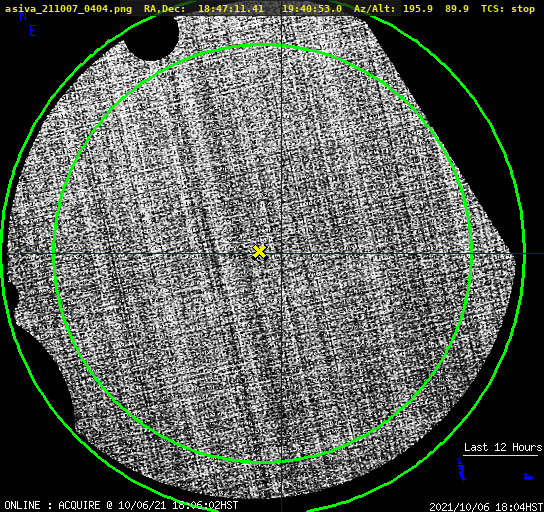
Task: Click the Last 12 Hours label
Action: coord(503,447)
